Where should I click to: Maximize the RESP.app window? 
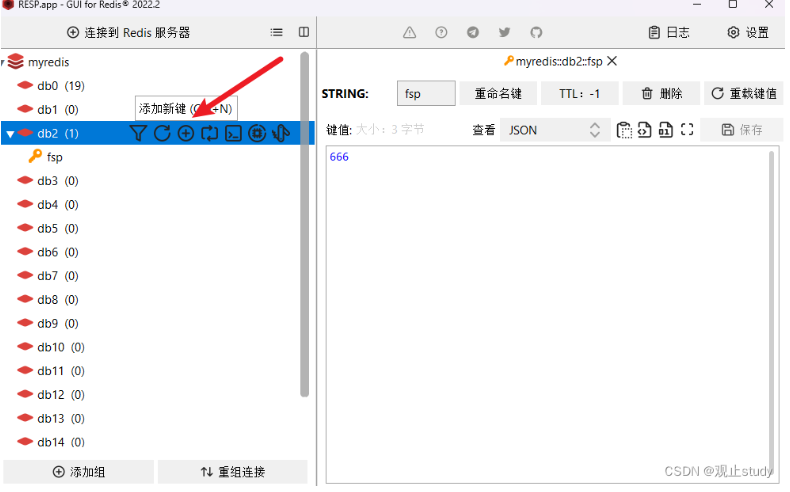[733, 5]
